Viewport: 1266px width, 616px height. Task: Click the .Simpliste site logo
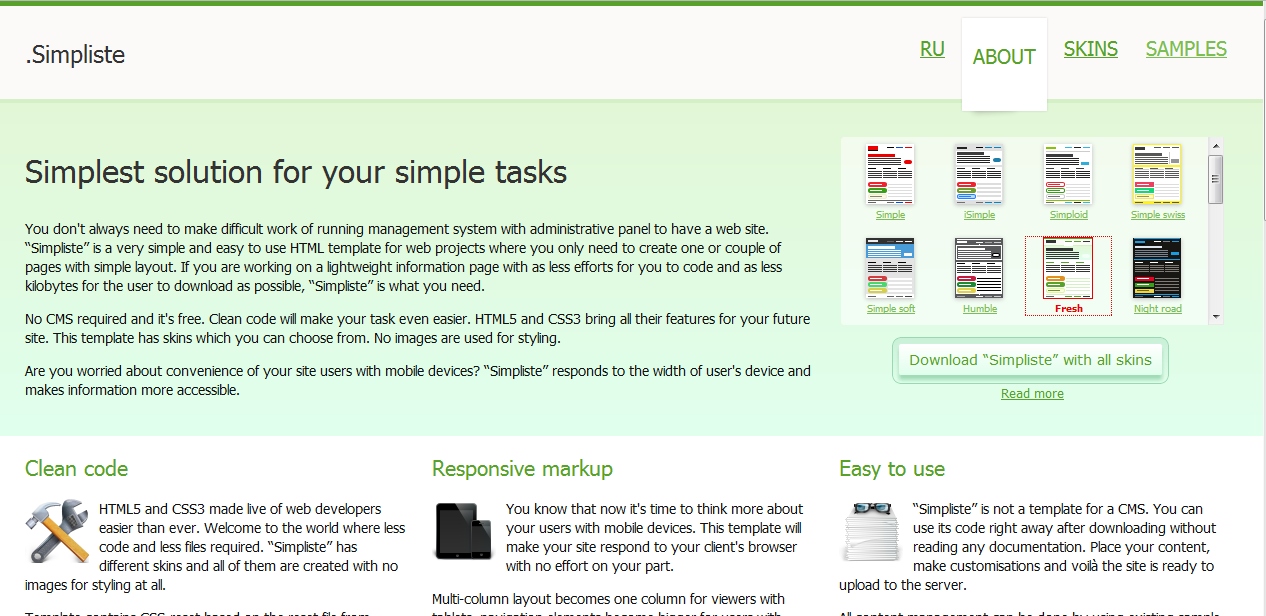point(75,55)
